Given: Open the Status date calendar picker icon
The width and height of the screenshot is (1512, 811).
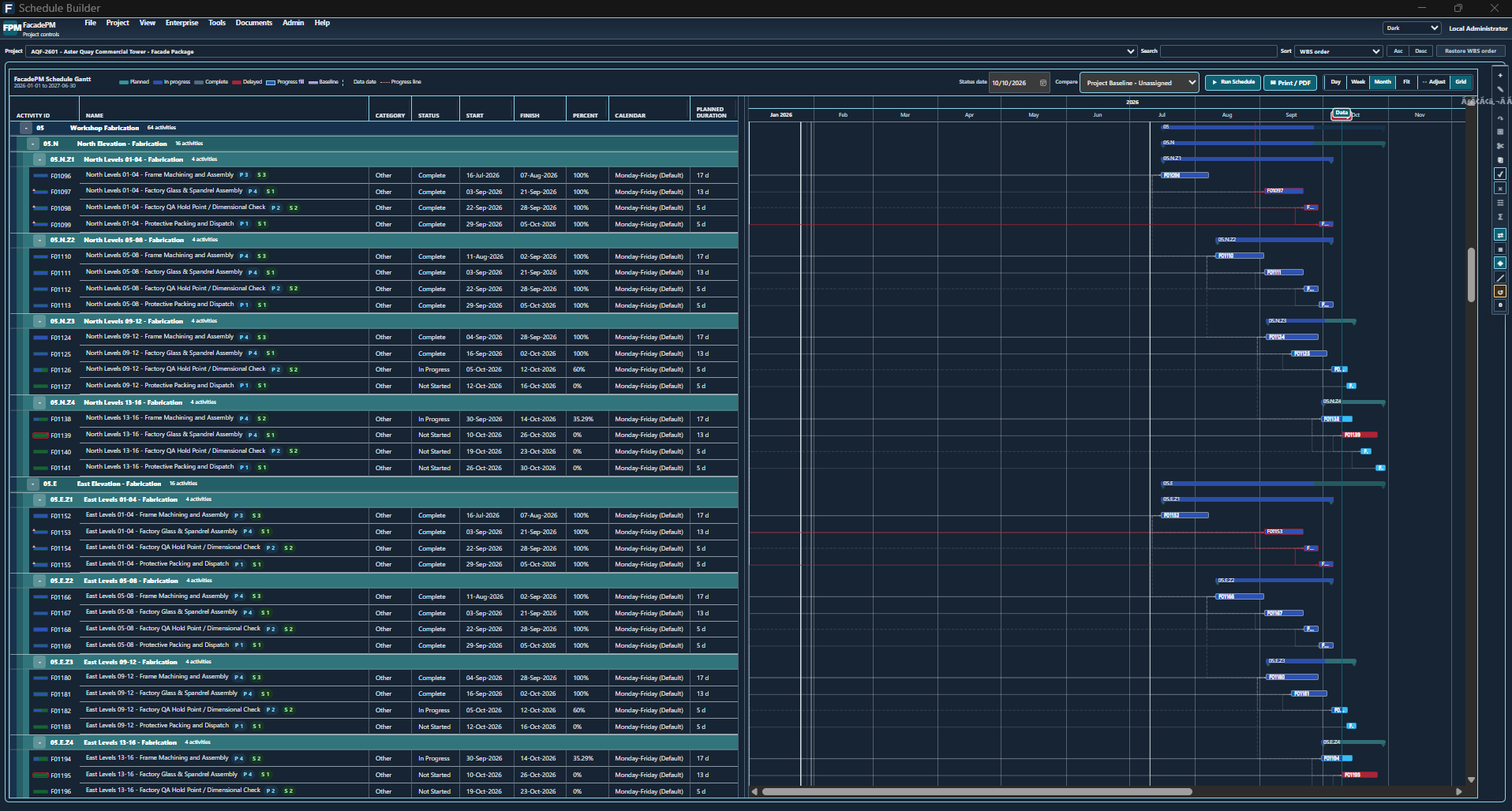Looking at the screenshot, I should coord(1043,83).
